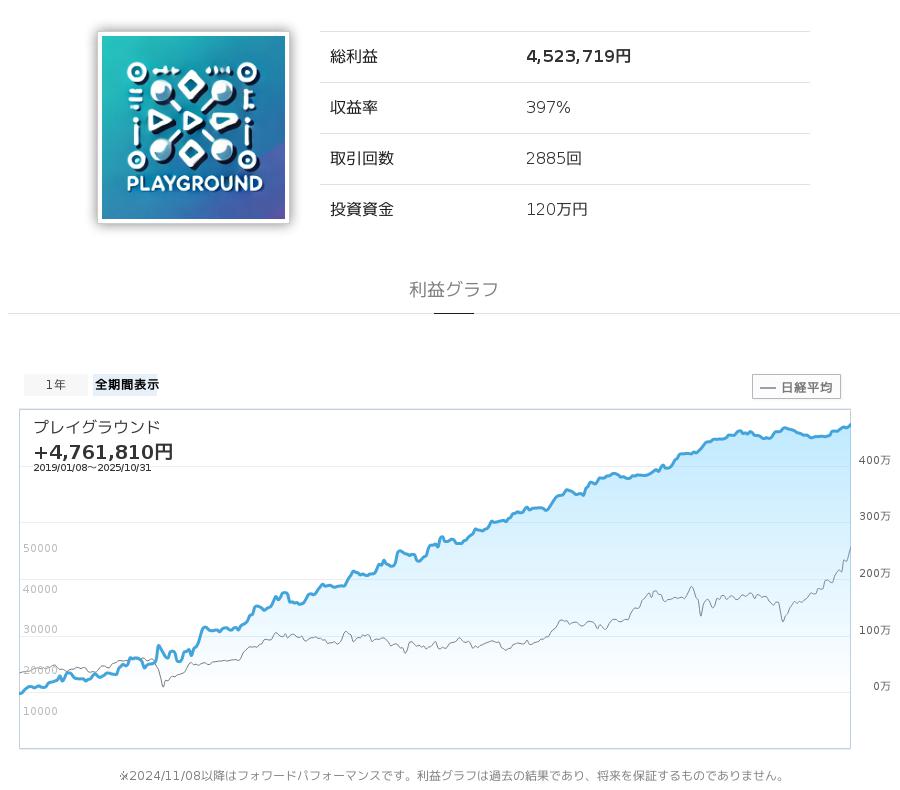Click the Playground logo image
The height and width of the screenshot is (790, 900).
pos(193,128)
